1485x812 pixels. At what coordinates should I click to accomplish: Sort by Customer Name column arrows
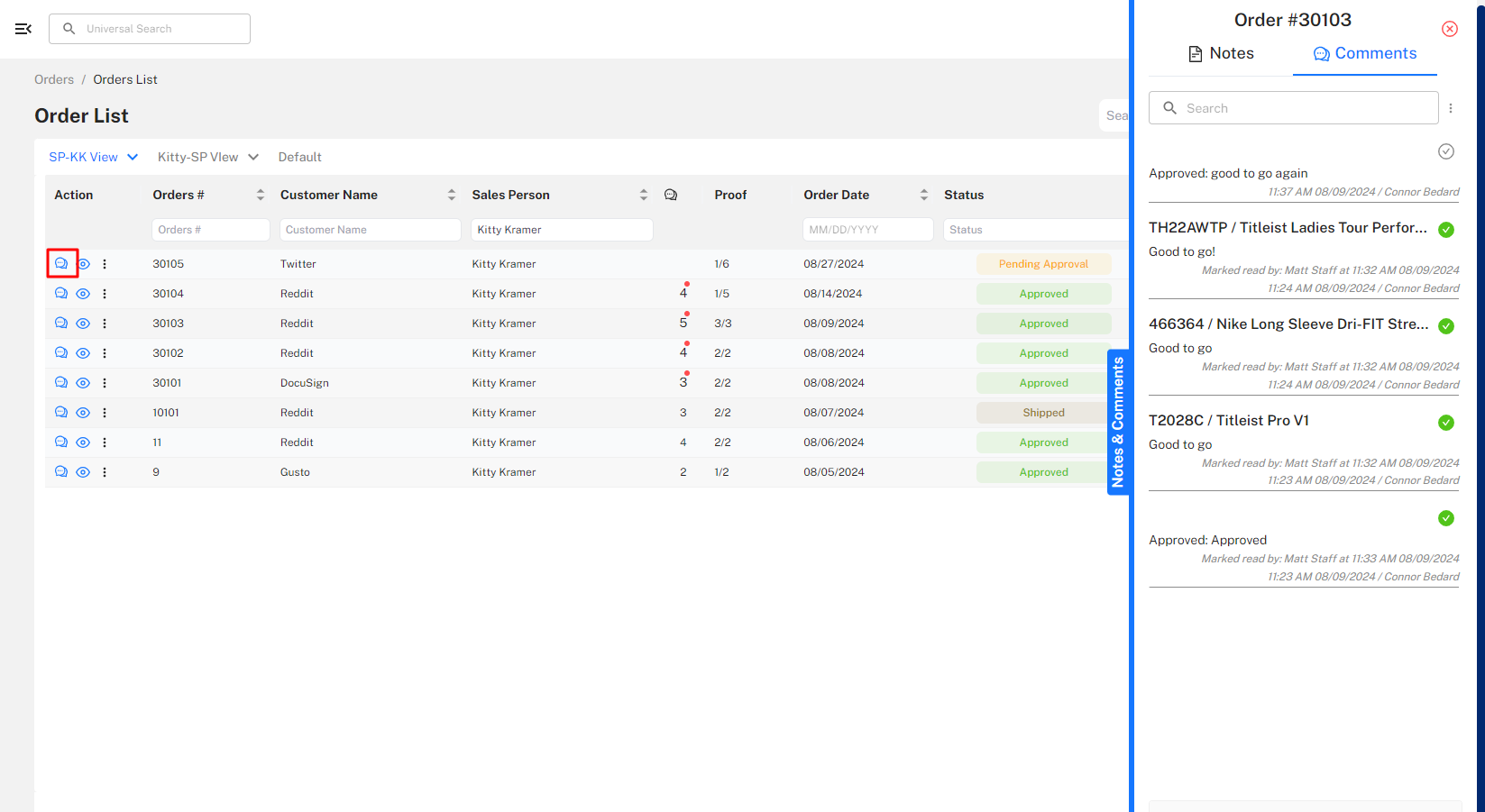tap(452, 195)
